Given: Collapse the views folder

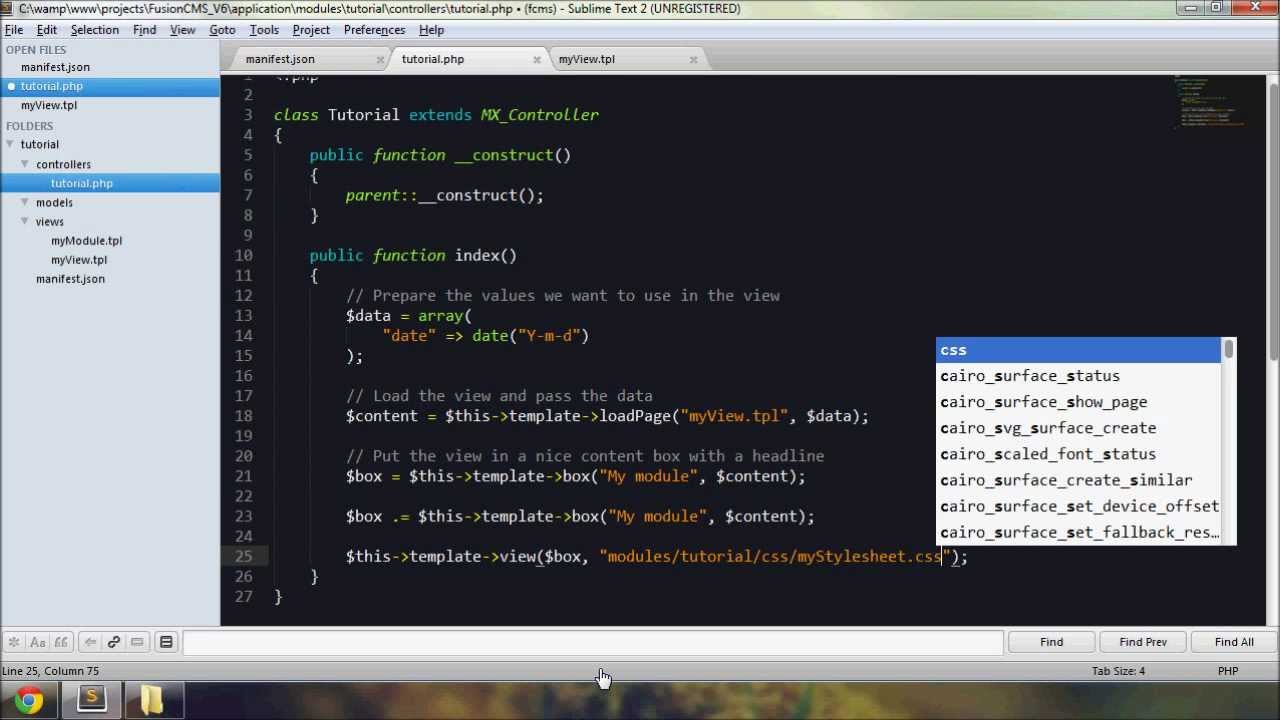Looking at the screenshot, I should [25, 221].
